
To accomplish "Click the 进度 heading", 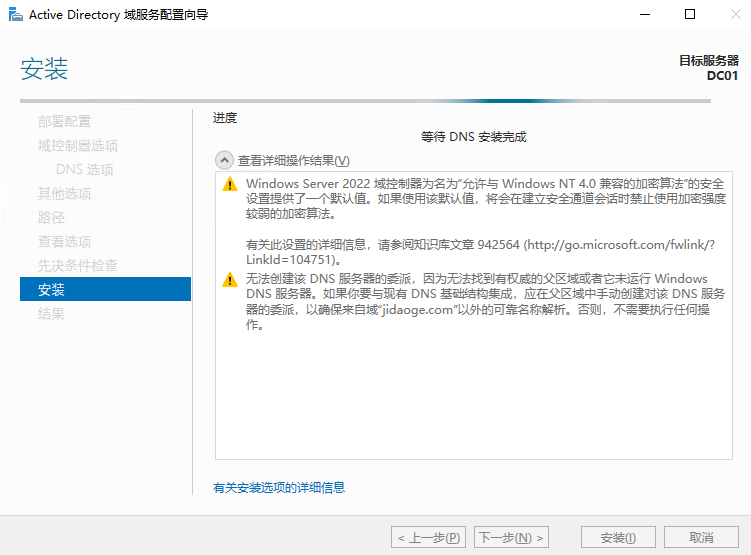I will point(225,118).
